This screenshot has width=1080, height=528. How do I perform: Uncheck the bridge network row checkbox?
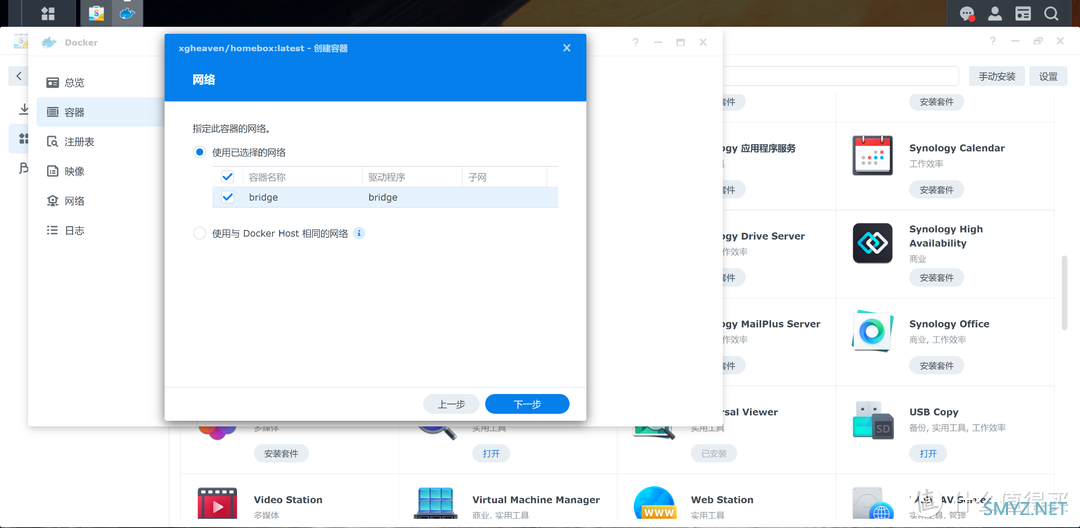pos(227,197)
